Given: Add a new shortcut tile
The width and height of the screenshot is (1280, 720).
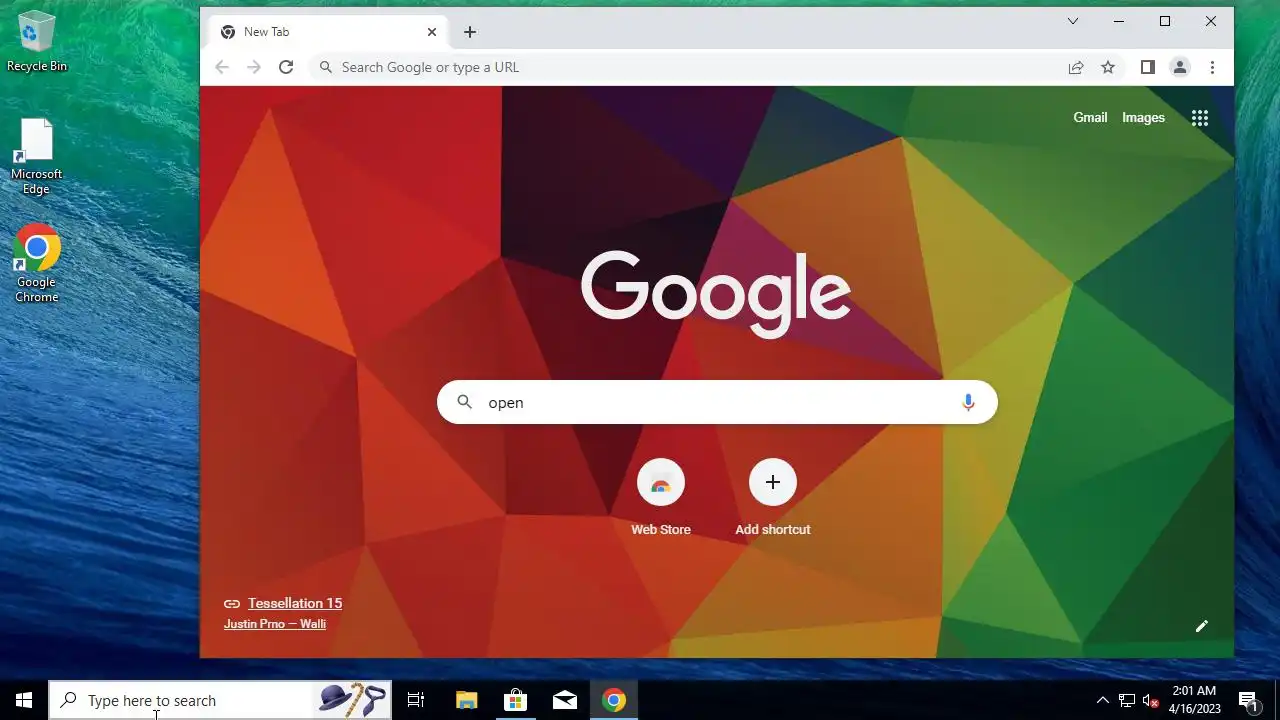Looking at the screenshot, I should coord(773,497).
